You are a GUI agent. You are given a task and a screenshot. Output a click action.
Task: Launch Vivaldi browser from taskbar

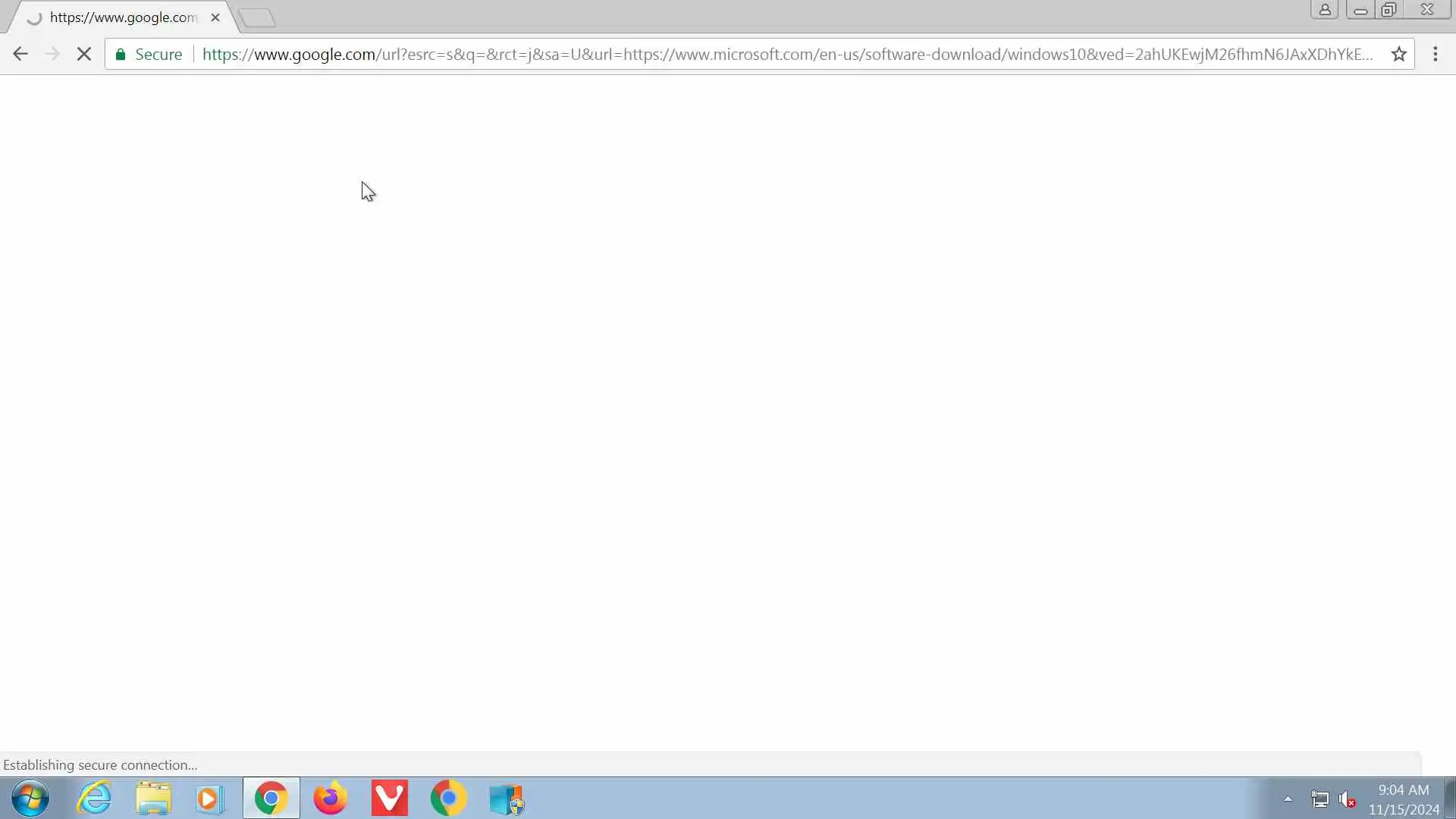[389, 799]
